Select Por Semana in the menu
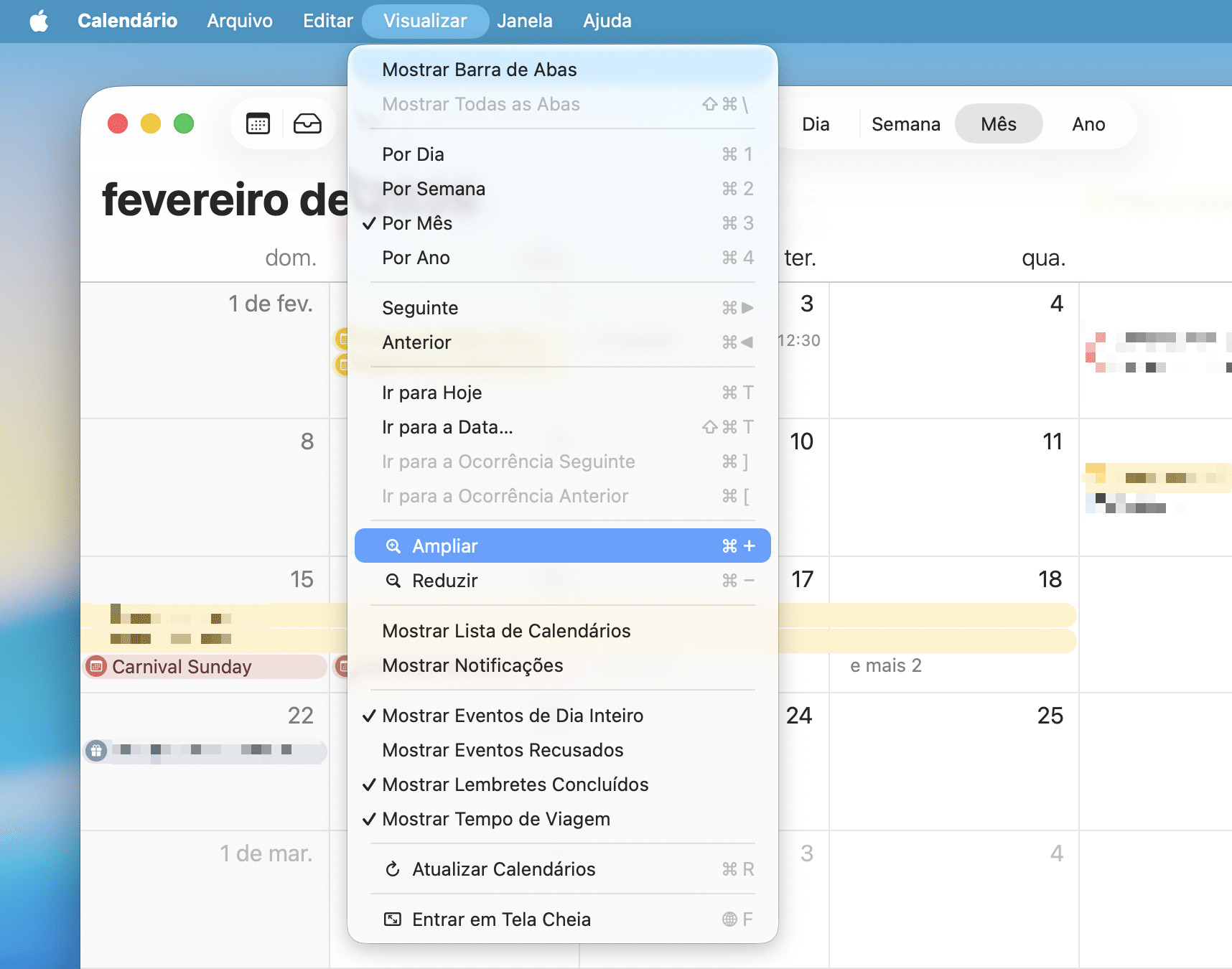1232x969 pixels. (434, 189)
